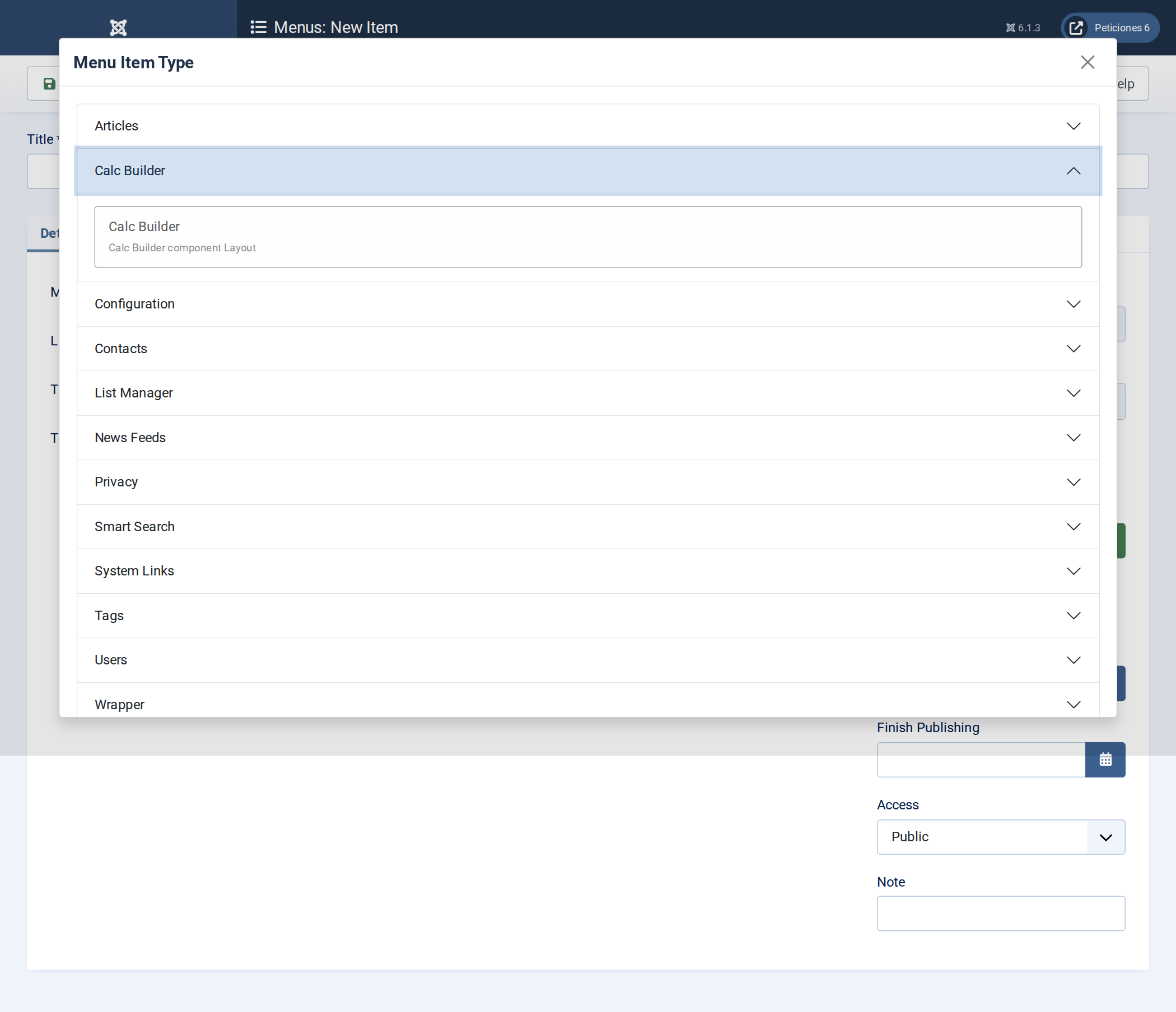This screenshot has height=1012, width=1176.
Task: Close the Menu Item Type dialog
Action: coord(1088,62)
